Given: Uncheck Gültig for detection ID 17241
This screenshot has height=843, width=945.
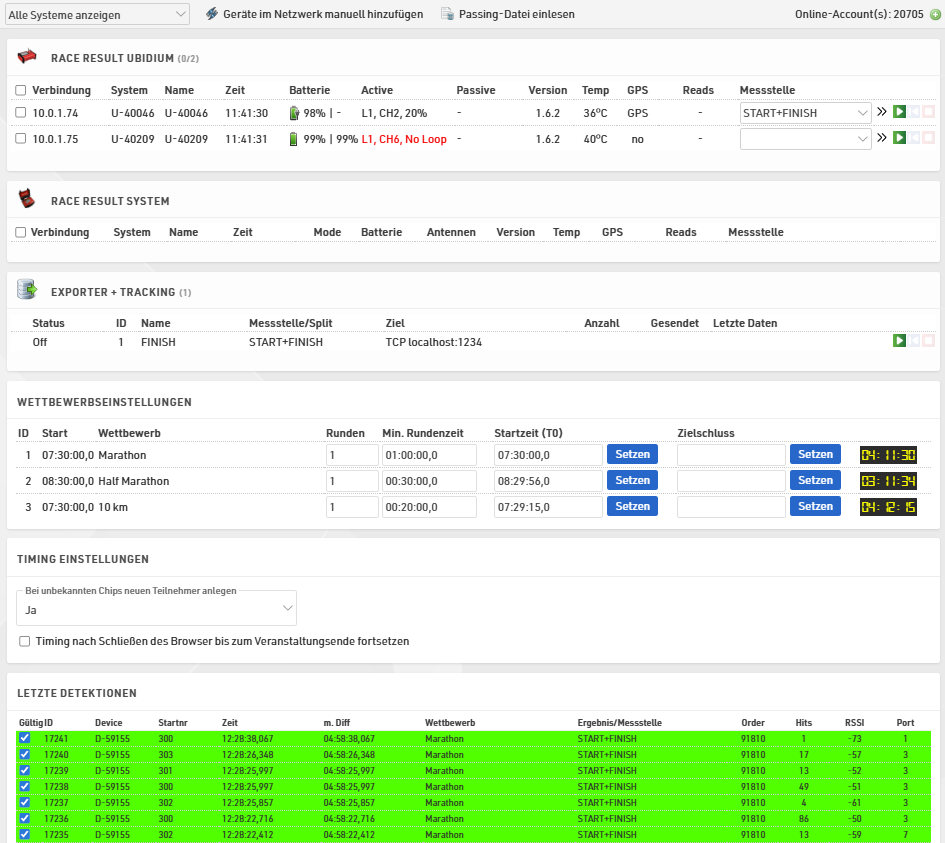Looking at the screenshot, I should (x=24, y=738).
